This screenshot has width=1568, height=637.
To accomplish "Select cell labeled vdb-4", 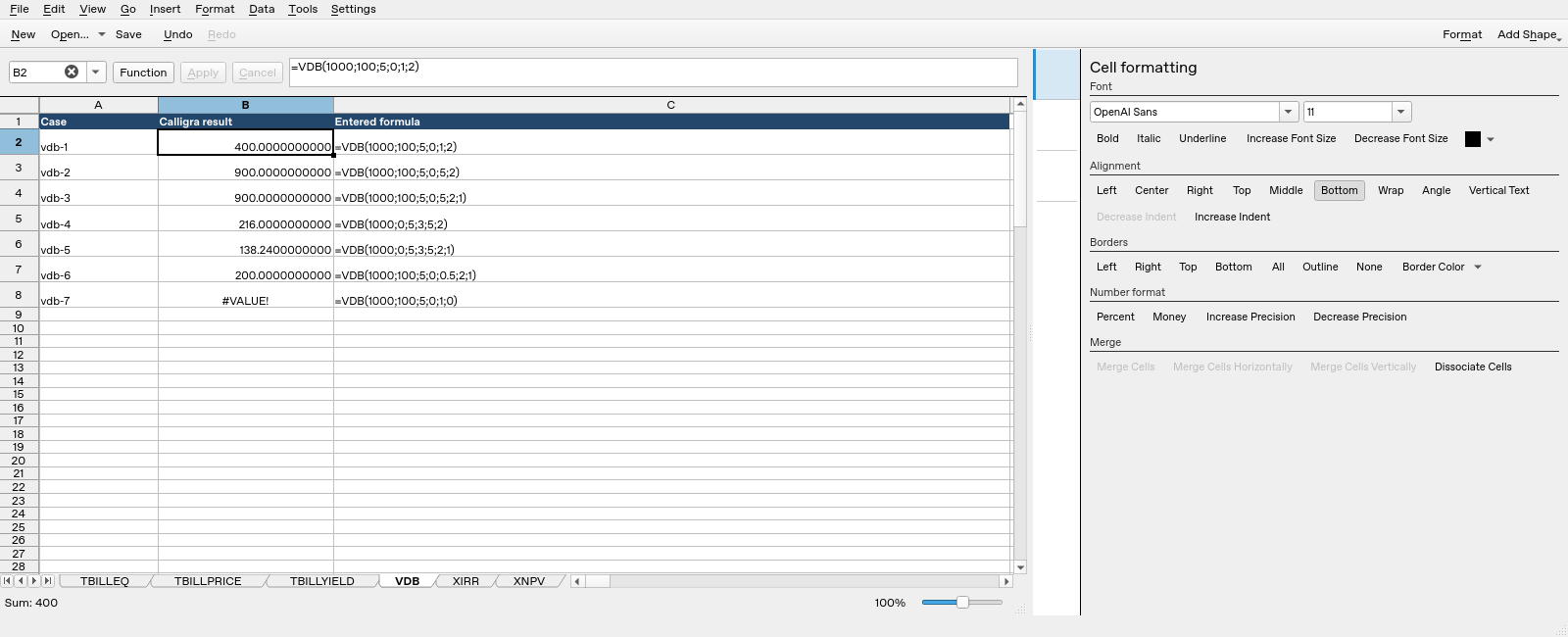I will pyautogui.click(x=98, y=219).
